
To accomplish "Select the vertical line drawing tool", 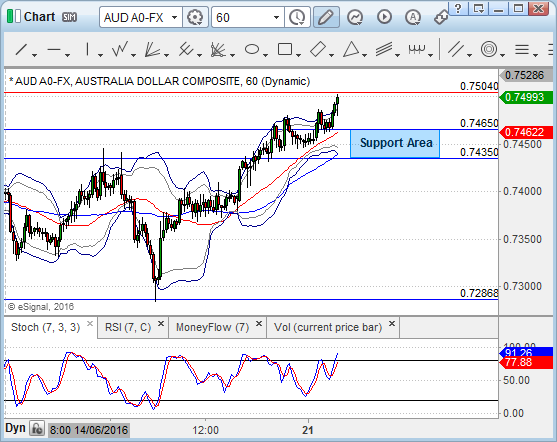I will click(x=87, y=49).
